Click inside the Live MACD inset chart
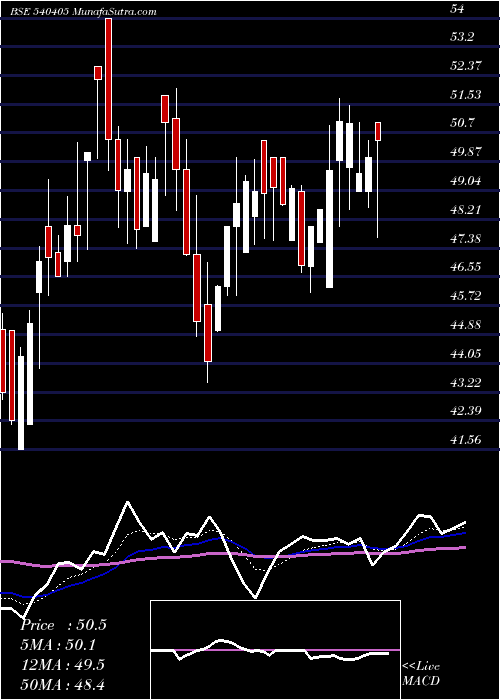This screenshot has width=500, height=700. click(275, 650)
